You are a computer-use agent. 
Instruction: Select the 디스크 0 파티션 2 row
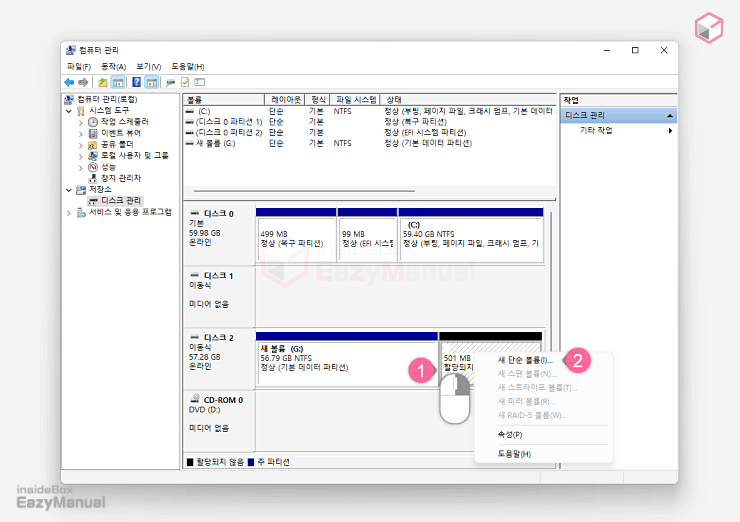(x=370, y=133)
